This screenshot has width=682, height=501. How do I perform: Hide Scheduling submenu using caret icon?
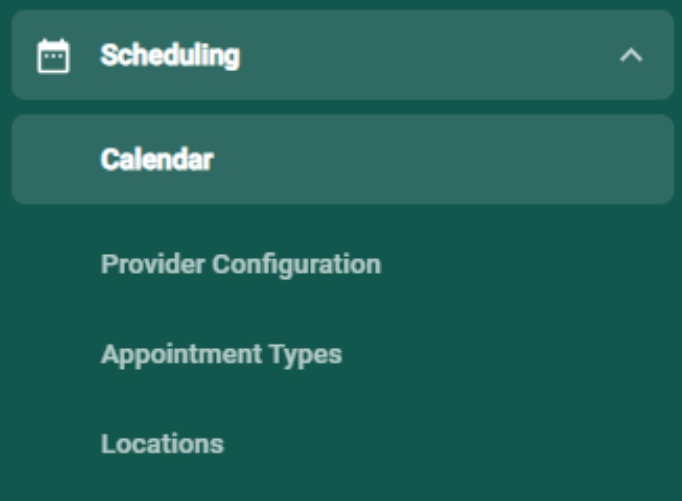point(631,56)
